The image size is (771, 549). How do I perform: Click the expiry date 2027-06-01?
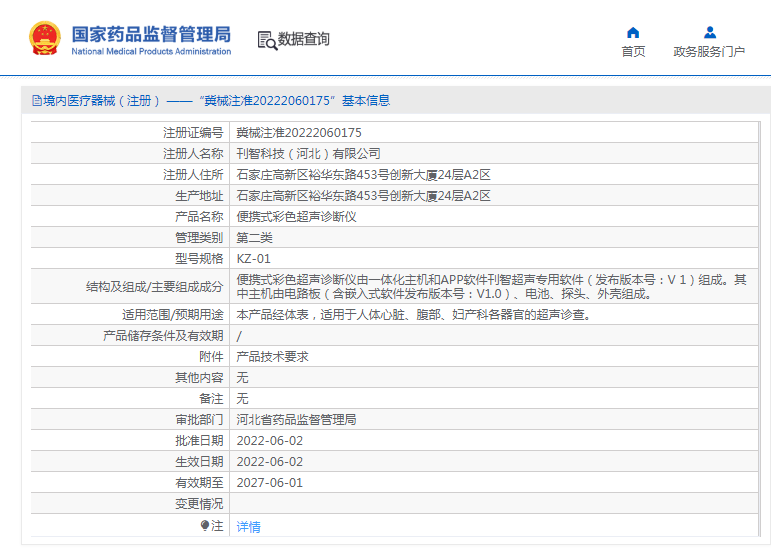(269, 483)
